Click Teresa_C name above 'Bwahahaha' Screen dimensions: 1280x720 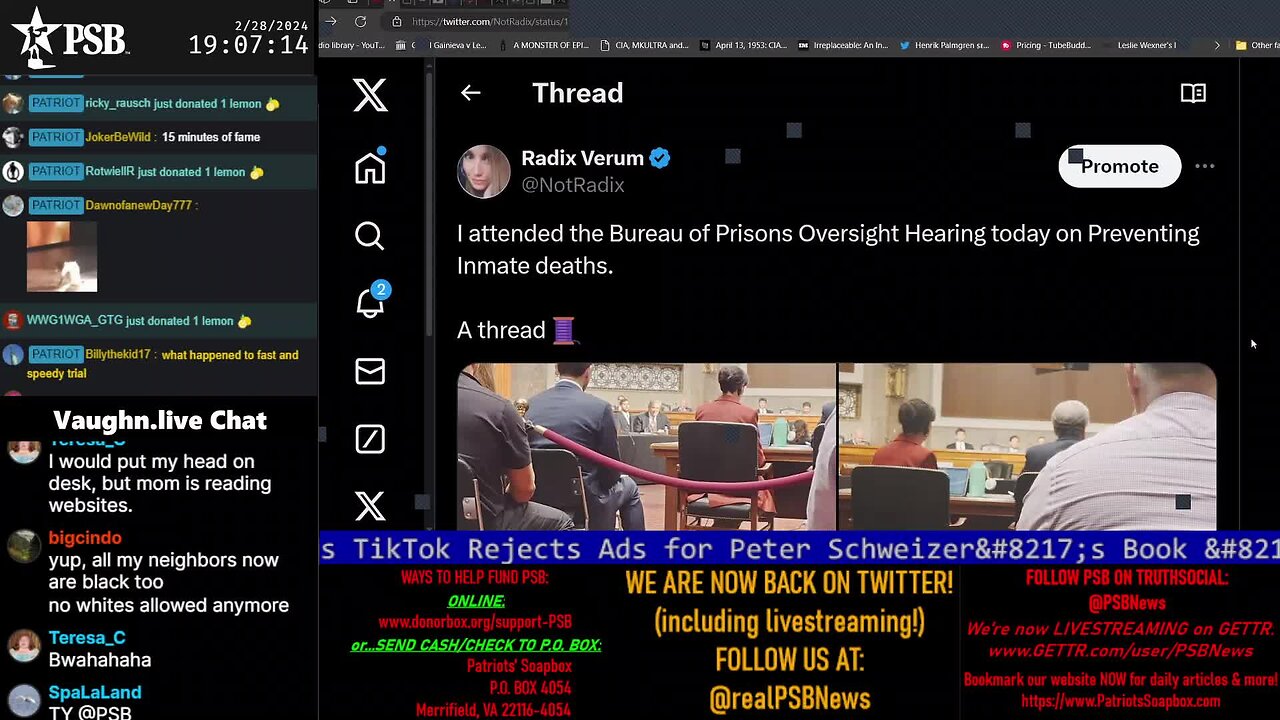(x=87, y=638)
